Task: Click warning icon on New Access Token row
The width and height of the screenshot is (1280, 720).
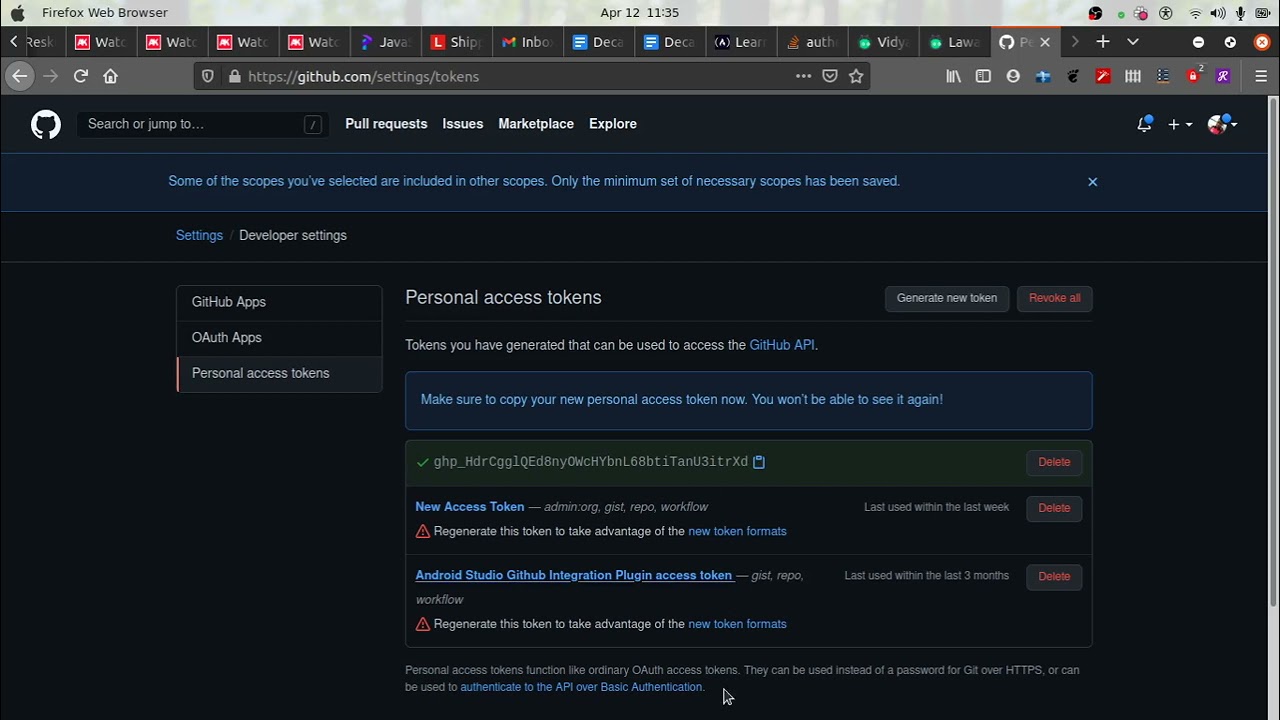Action: [423, 531]
